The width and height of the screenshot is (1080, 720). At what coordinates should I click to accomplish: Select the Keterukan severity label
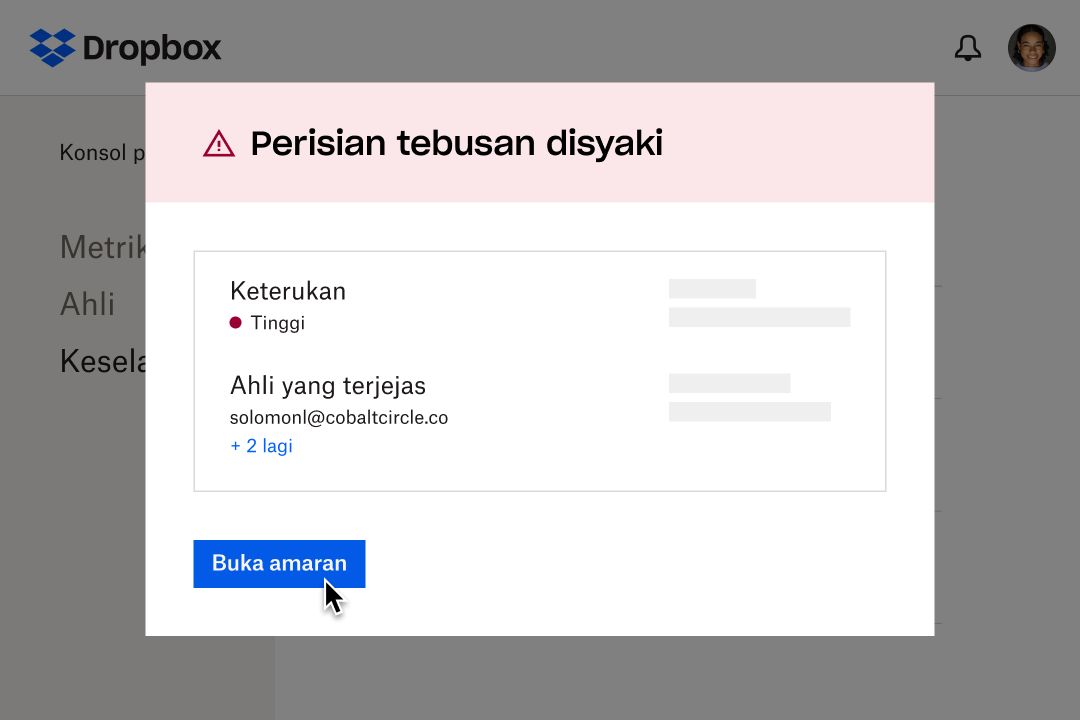pyautogui.click(x=288, y=291)
